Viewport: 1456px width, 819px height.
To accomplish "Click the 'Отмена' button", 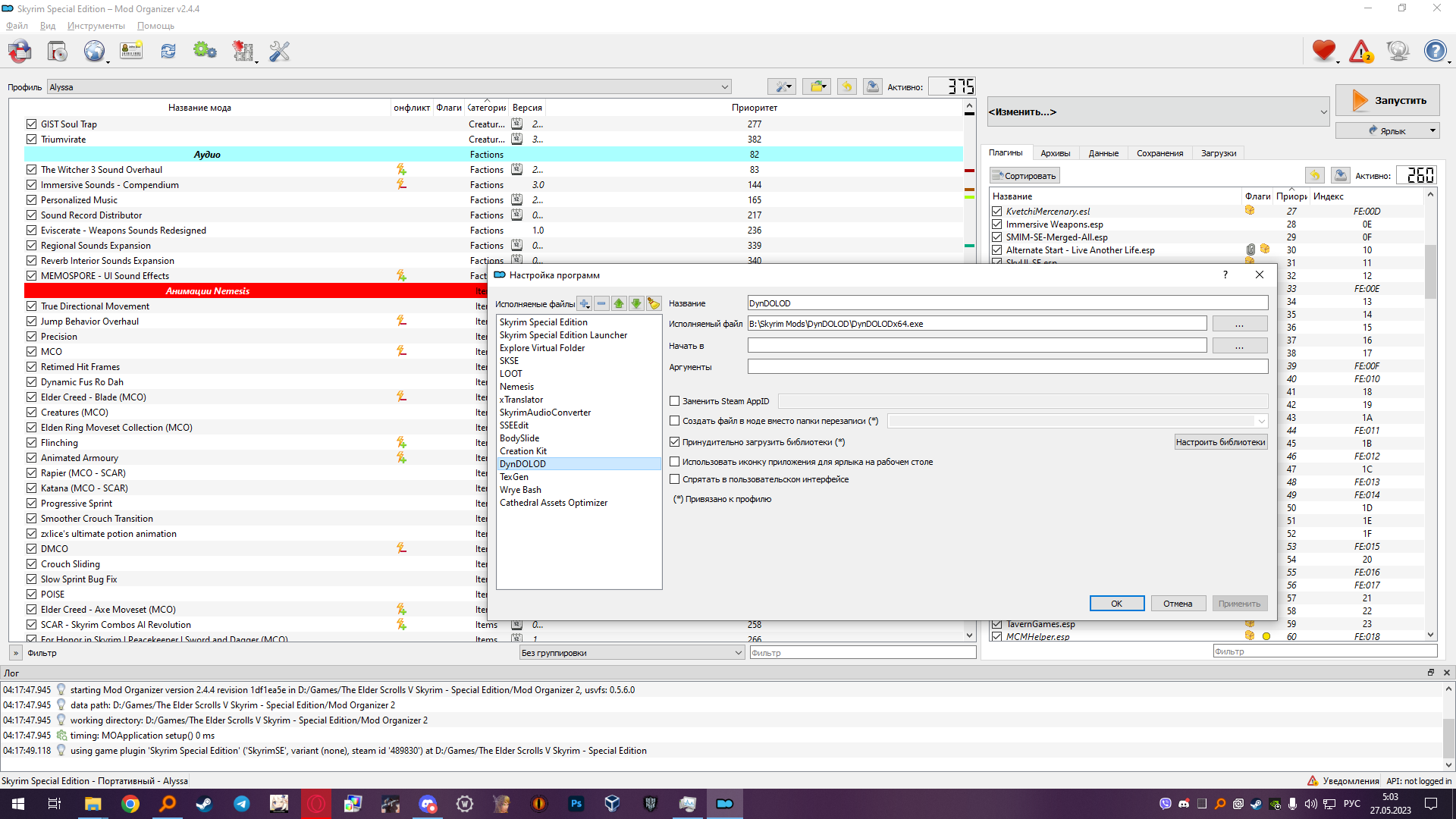I will (1178, 604).
